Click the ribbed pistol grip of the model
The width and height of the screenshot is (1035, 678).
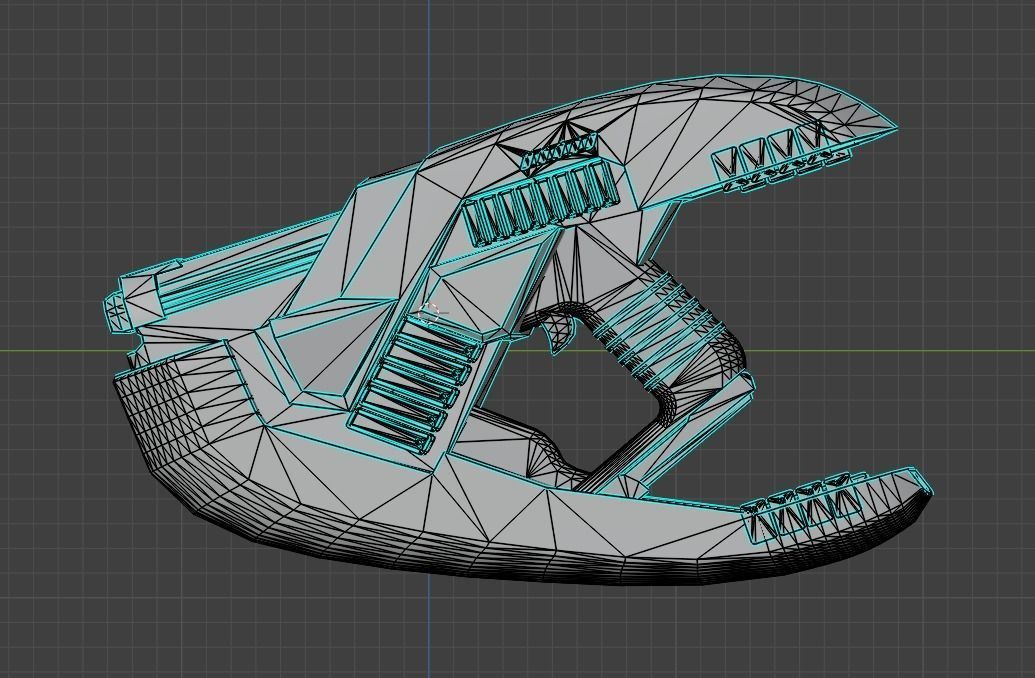[671, 330]
